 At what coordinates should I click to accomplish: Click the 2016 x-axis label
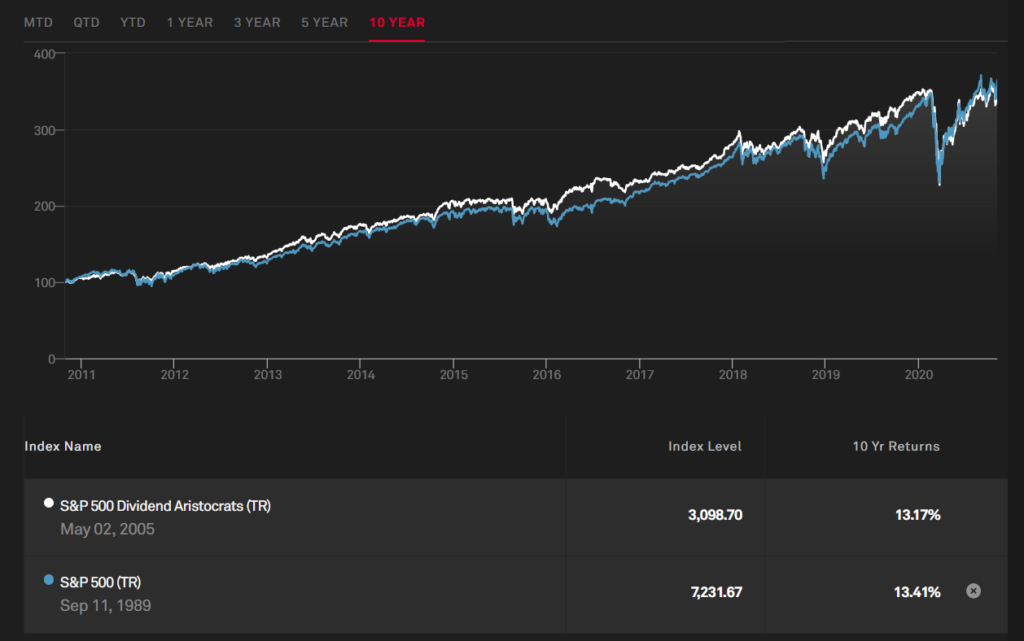click(x=547, y=375)
